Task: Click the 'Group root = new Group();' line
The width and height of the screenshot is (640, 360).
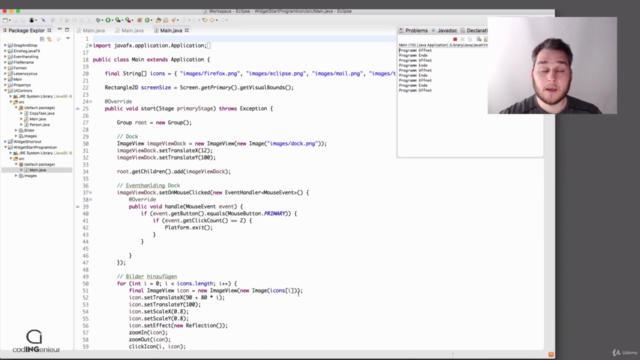Action: tap(154, 122)
